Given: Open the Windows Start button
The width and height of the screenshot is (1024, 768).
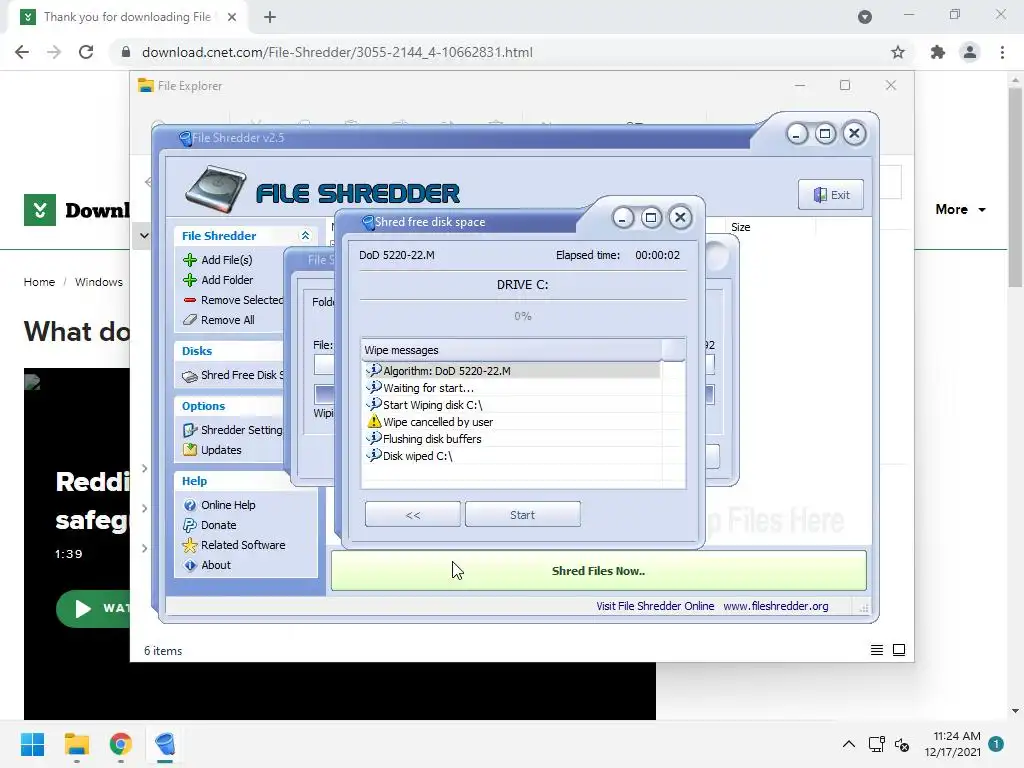Looking at the screenshot, I should point(32,744).
